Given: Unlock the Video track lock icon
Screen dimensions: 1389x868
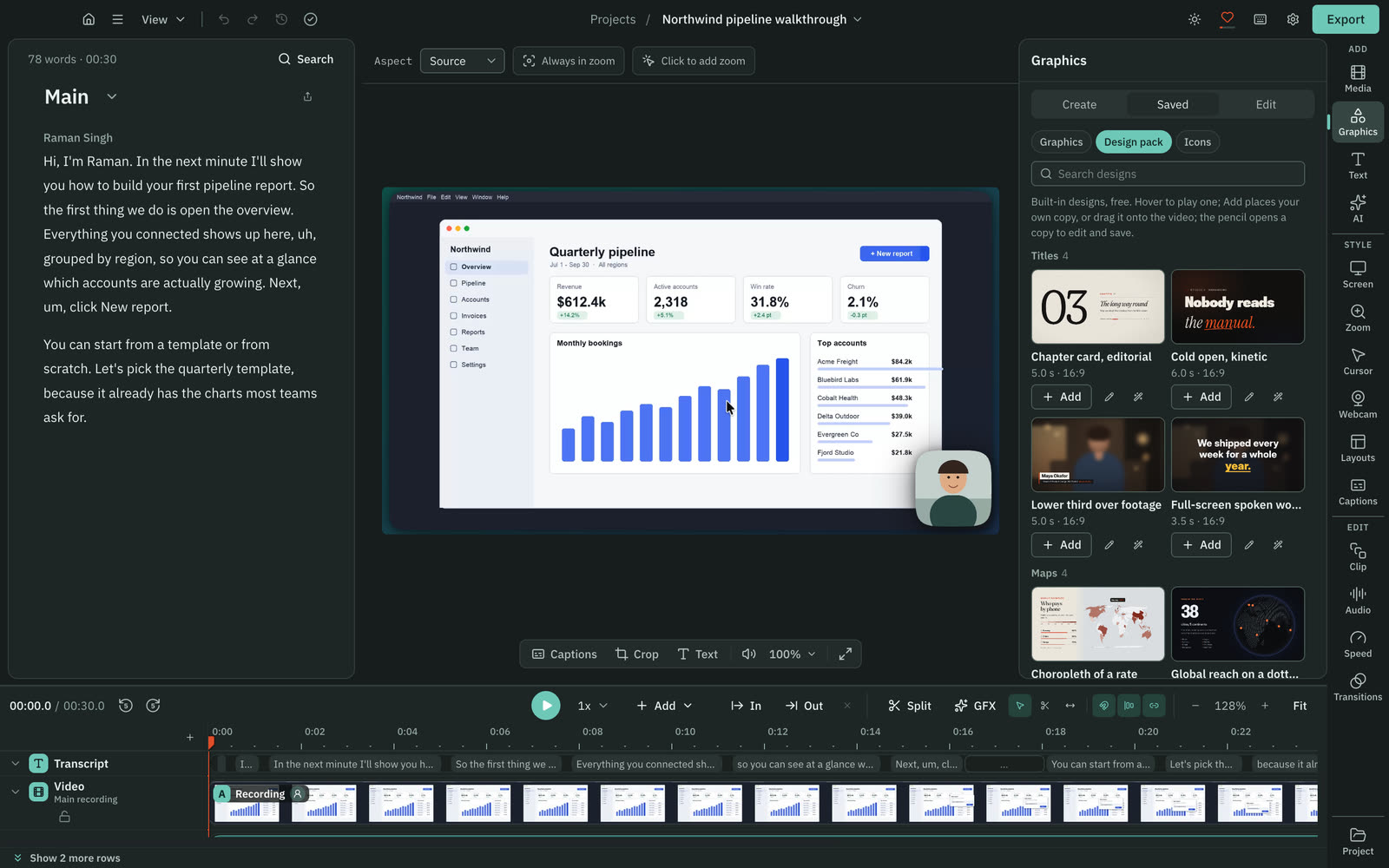Looking at the screenshot, I should tap(64, 817).
